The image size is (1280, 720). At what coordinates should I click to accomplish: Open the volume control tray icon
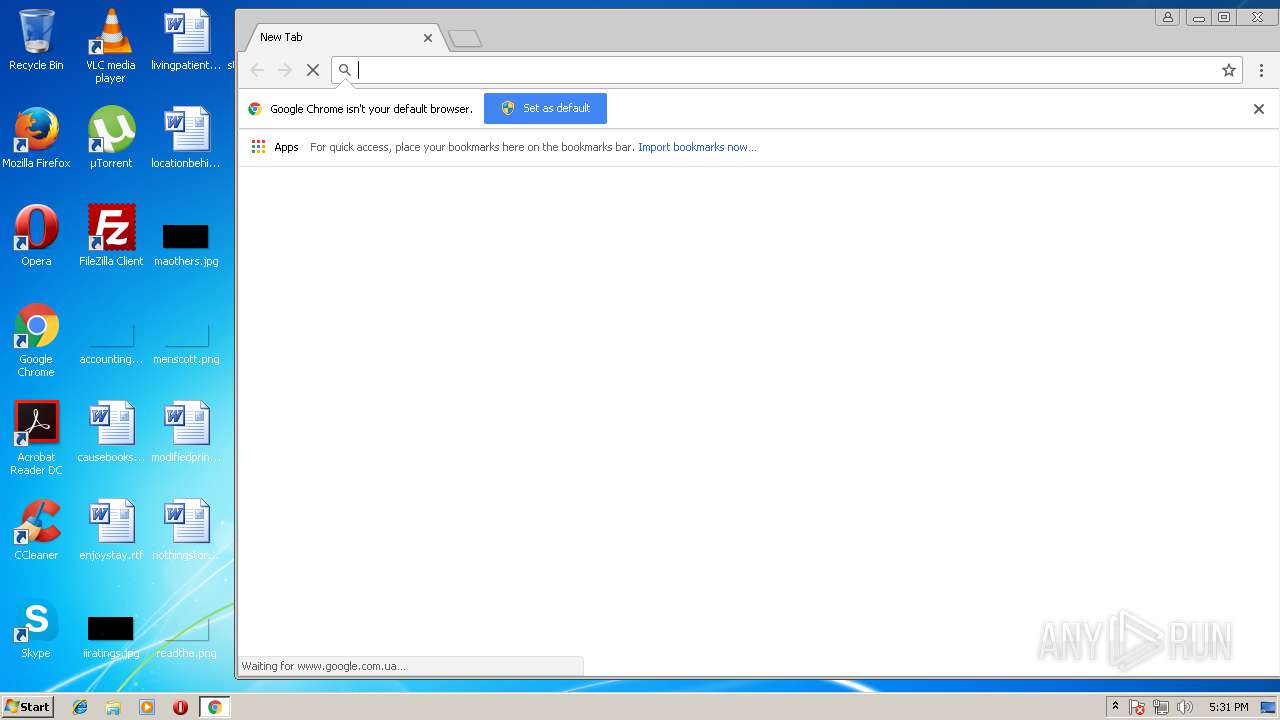pyautogui.click(x=1185, y=707)
